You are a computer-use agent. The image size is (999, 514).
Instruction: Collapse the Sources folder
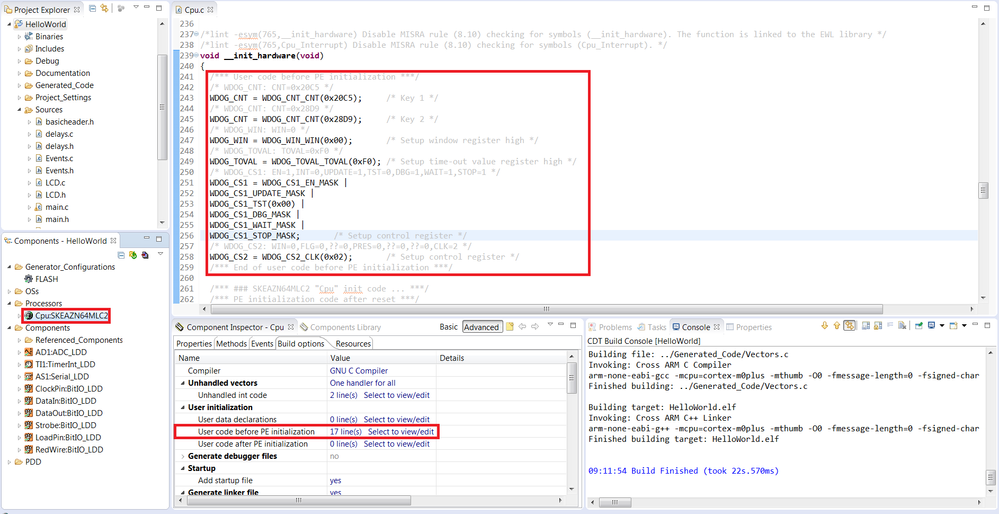pyautogui.click(x=19, y=110)
